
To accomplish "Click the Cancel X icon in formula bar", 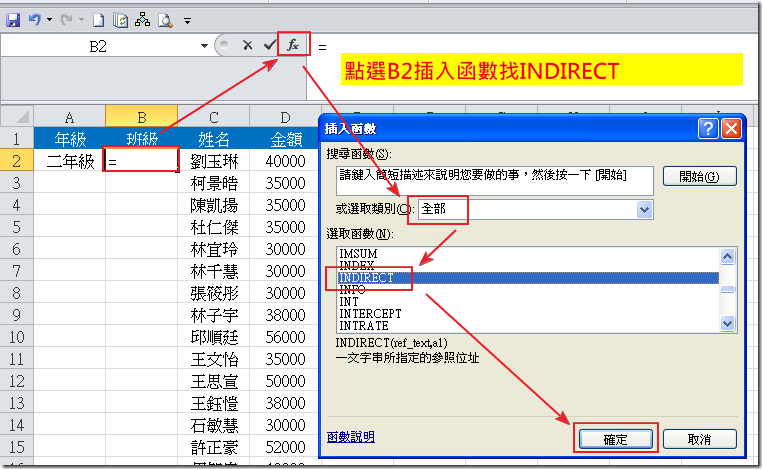I will (x=247, y=45).
